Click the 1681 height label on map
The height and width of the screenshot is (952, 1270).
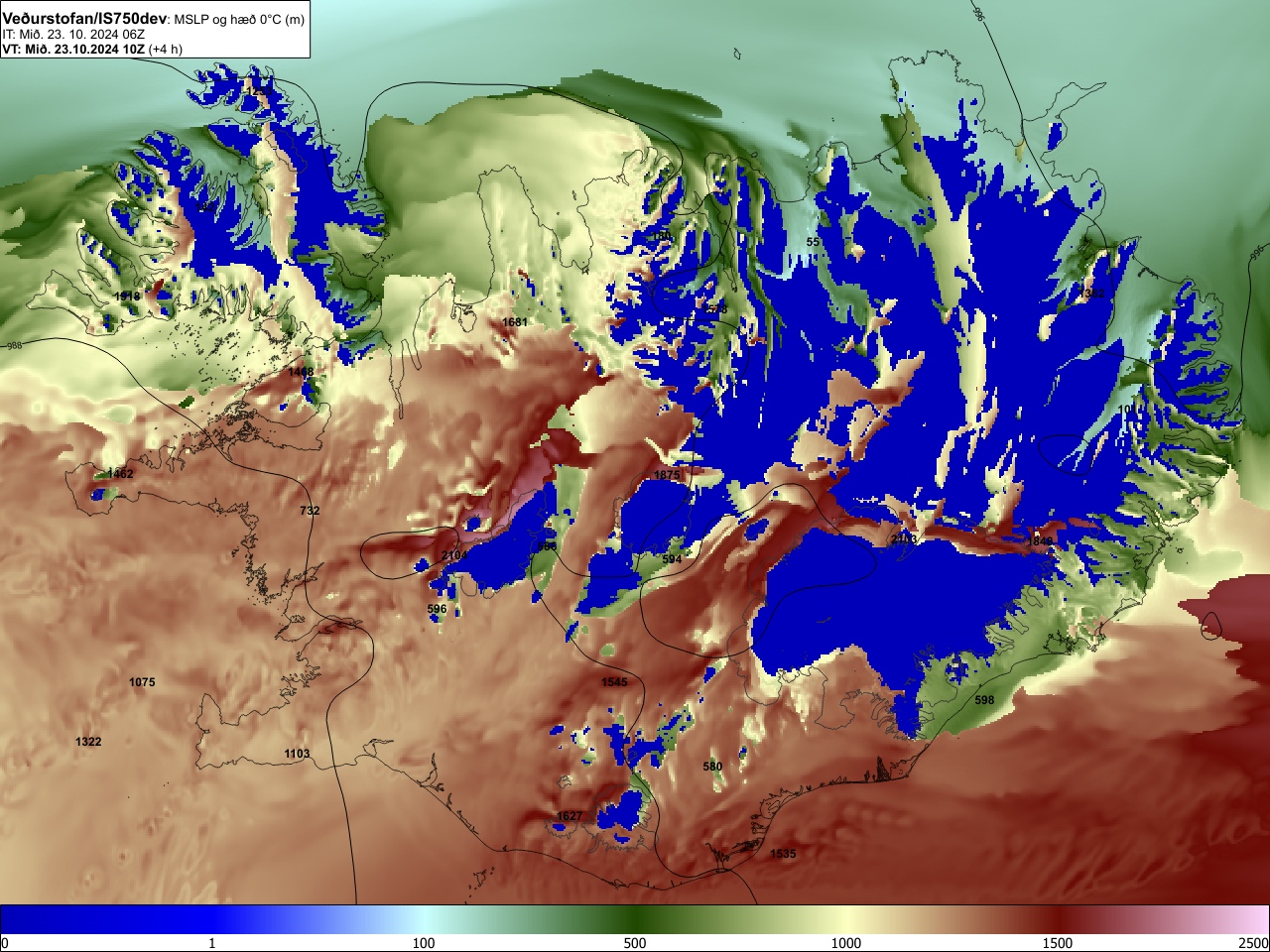pyautogui.click(x=515, y=322)
